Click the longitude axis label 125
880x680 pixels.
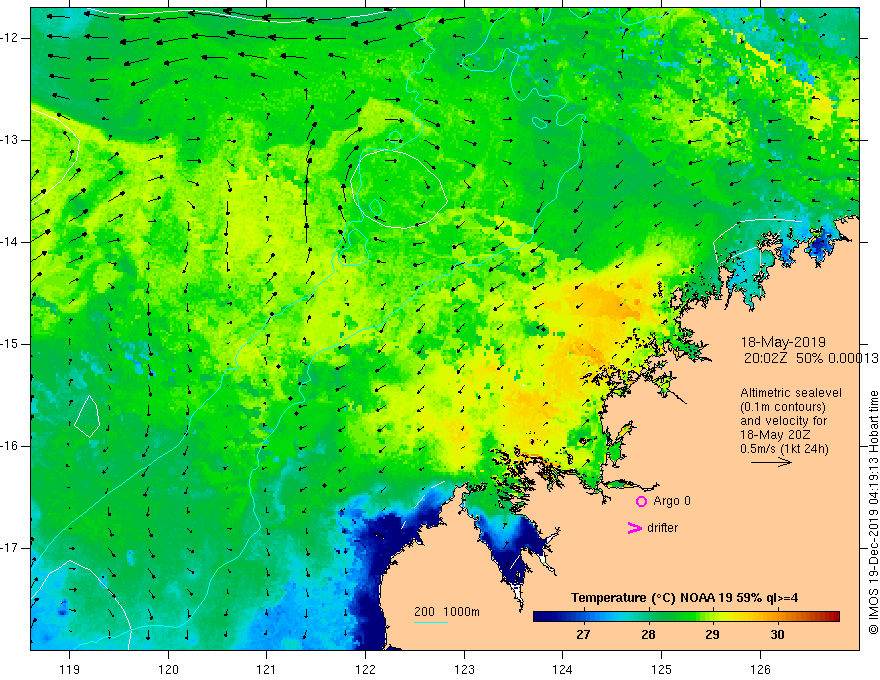pyautogui.click(x=662, y=669)
